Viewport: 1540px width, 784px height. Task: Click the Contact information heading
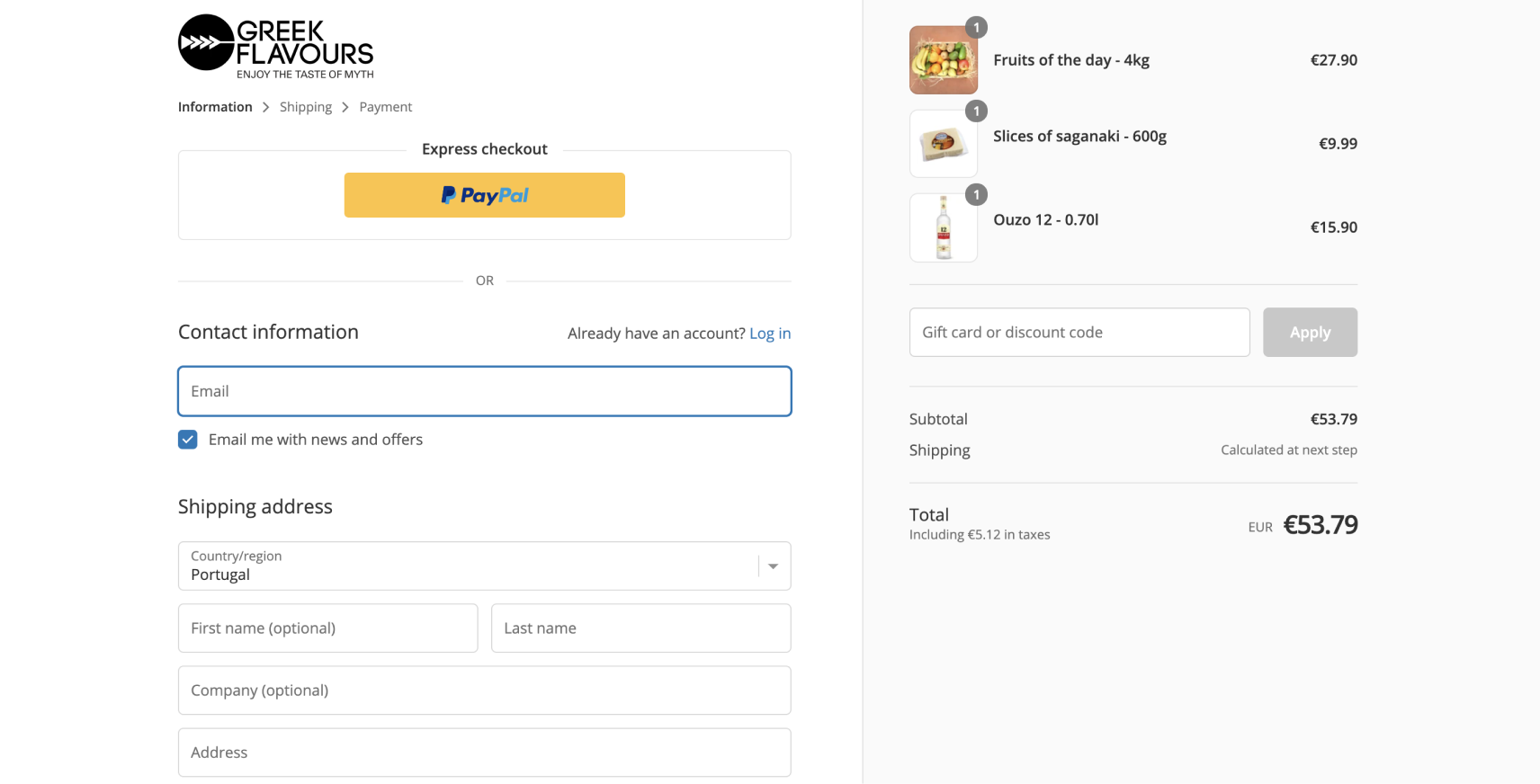(268, 332)
